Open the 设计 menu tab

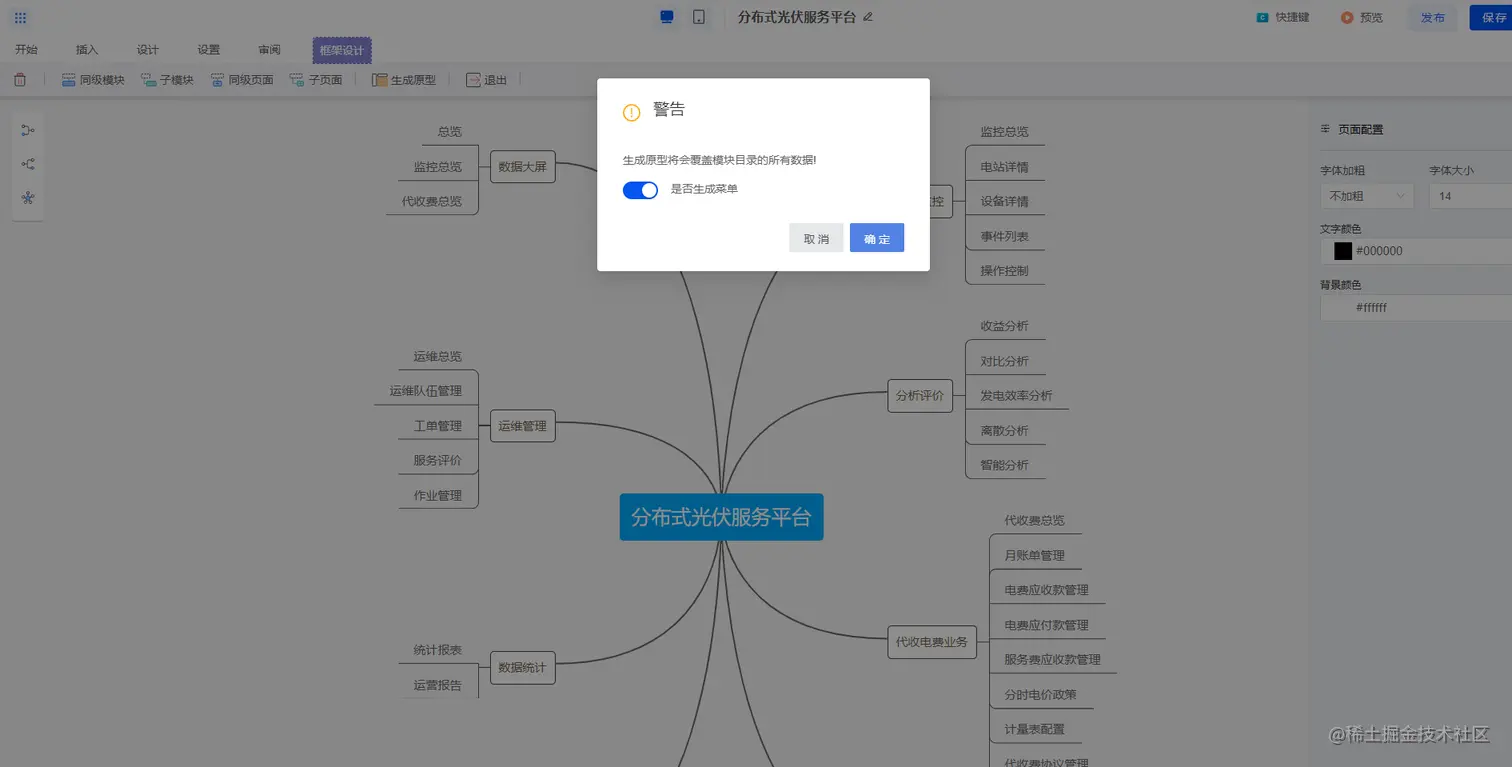(147, 49)
